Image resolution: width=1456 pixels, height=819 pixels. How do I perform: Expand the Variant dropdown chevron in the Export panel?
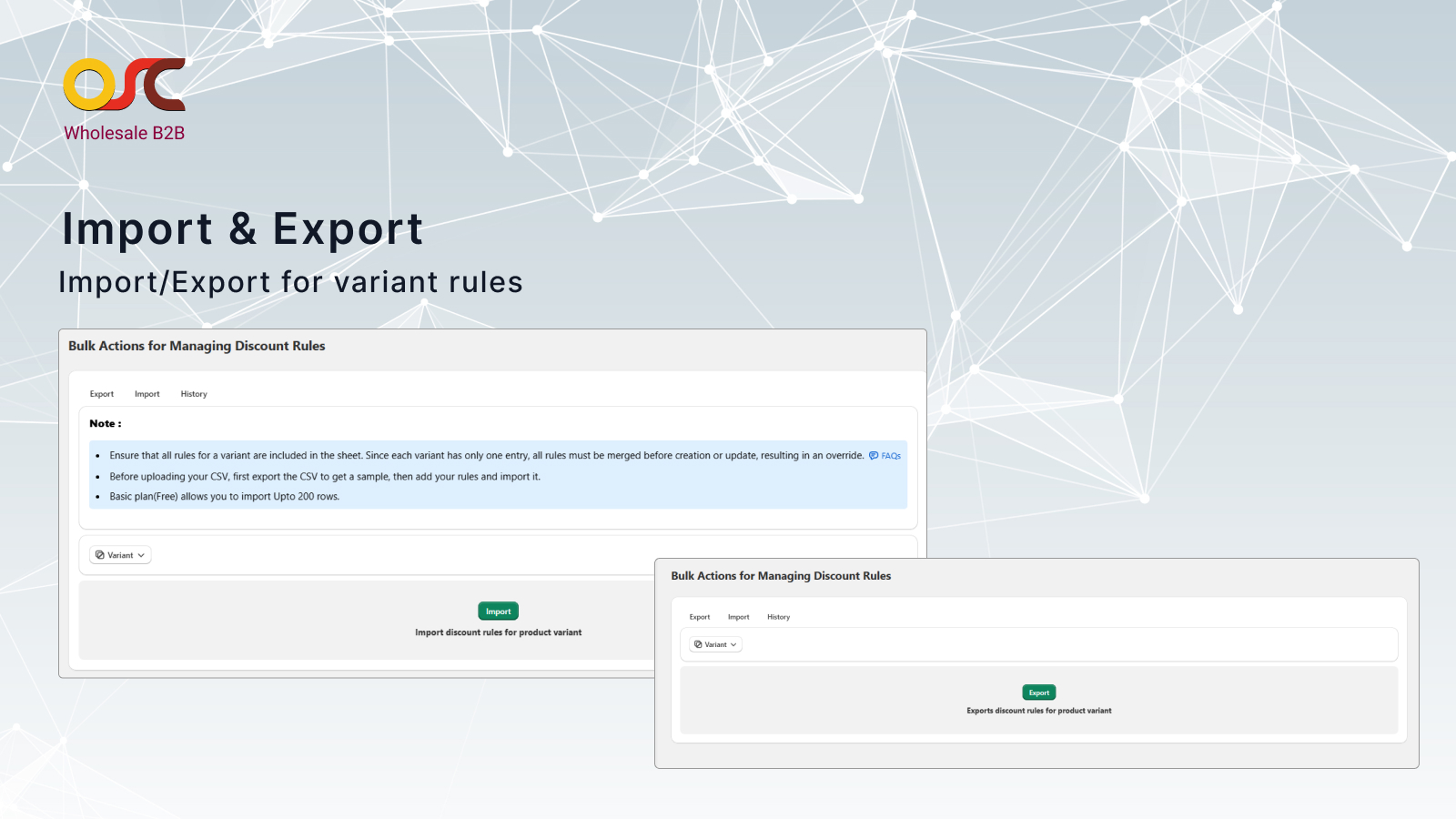(x=733, y=644)
